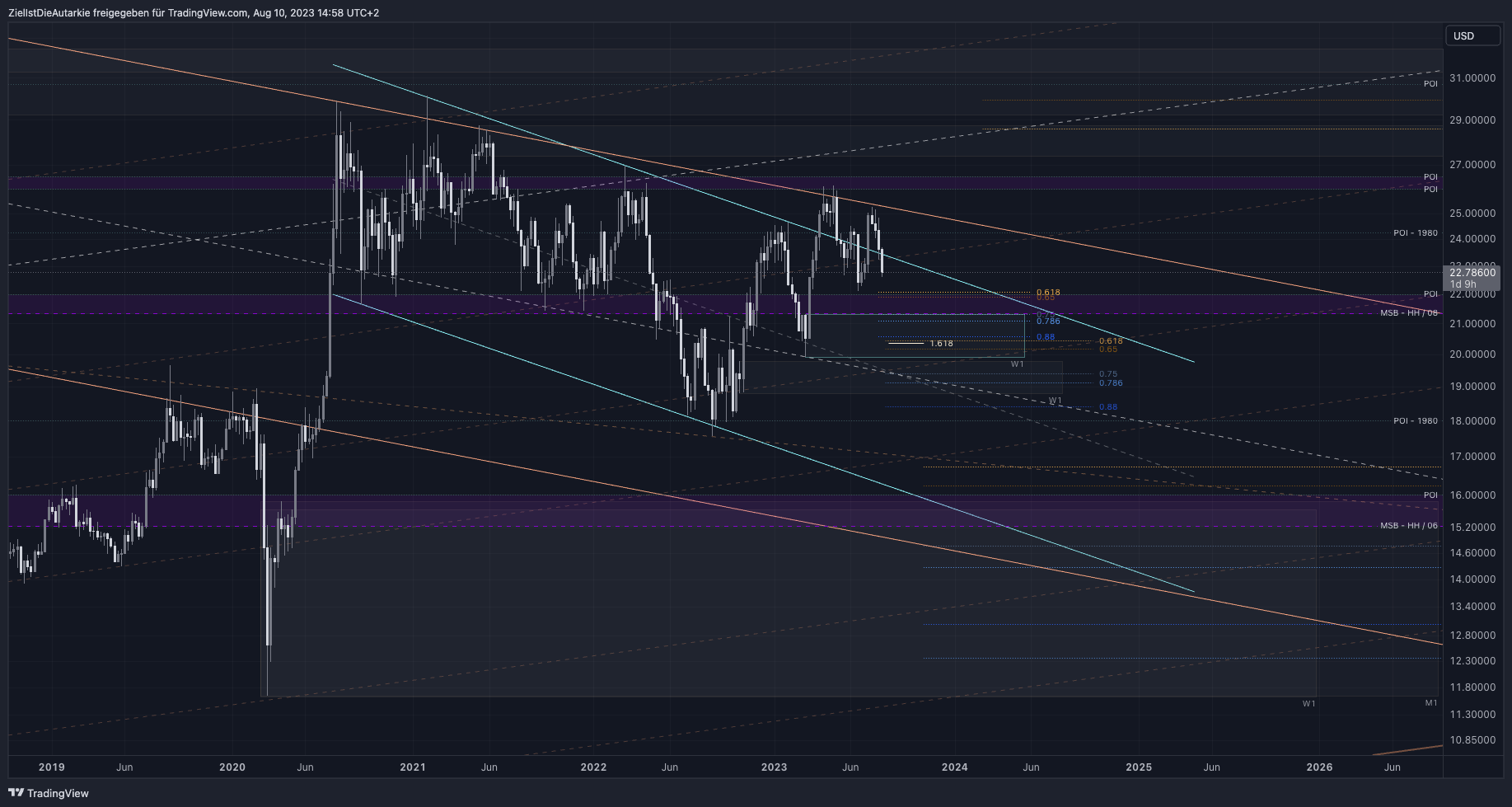
Task: Click the Jun label between 2025 and 2026
Action: click(1212, 767)
